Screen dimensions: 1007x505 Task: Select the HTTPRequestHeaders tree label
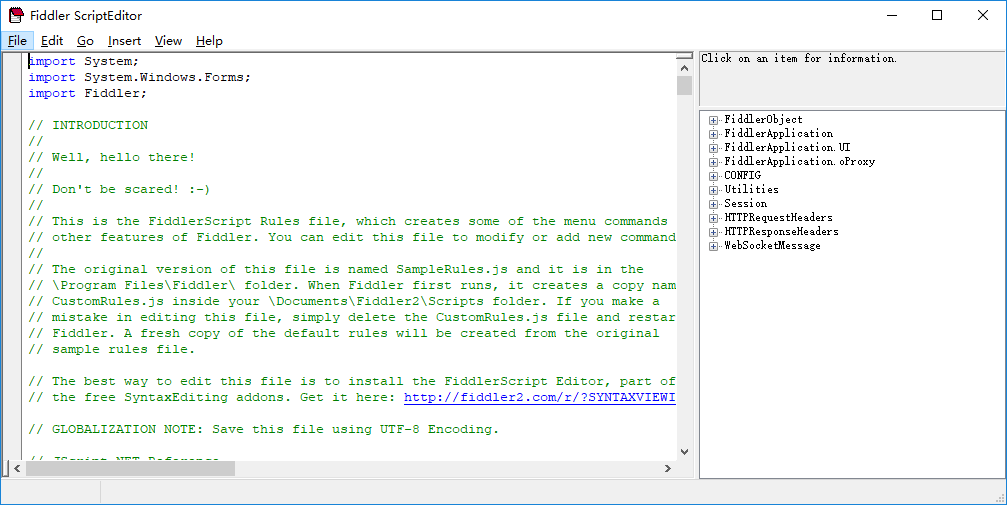pos(778,218)
